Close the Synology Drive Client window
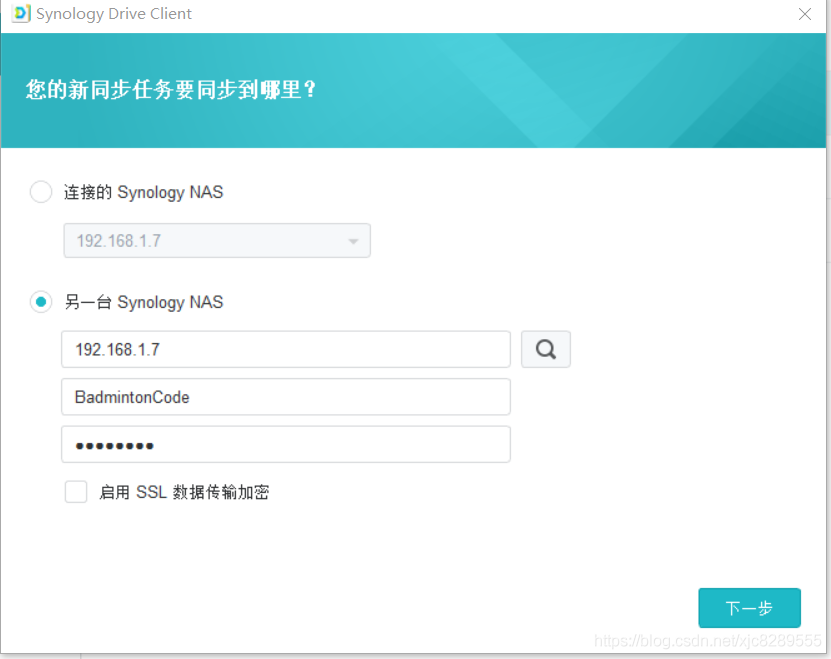 tap(805, 14)
